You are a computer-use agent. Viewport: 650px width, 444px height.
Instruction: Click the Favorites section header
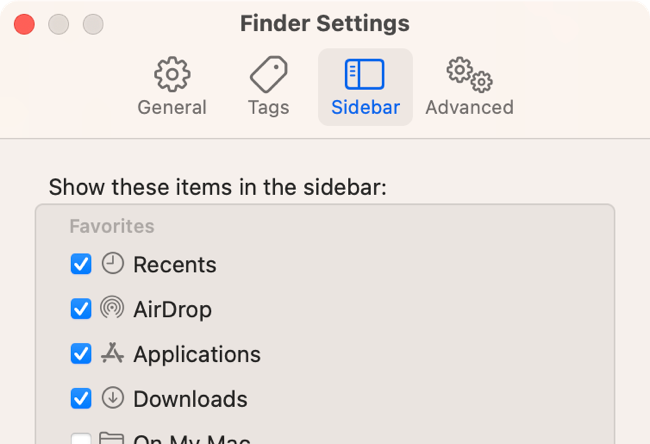pyautogui.click(x=112, y=227)
